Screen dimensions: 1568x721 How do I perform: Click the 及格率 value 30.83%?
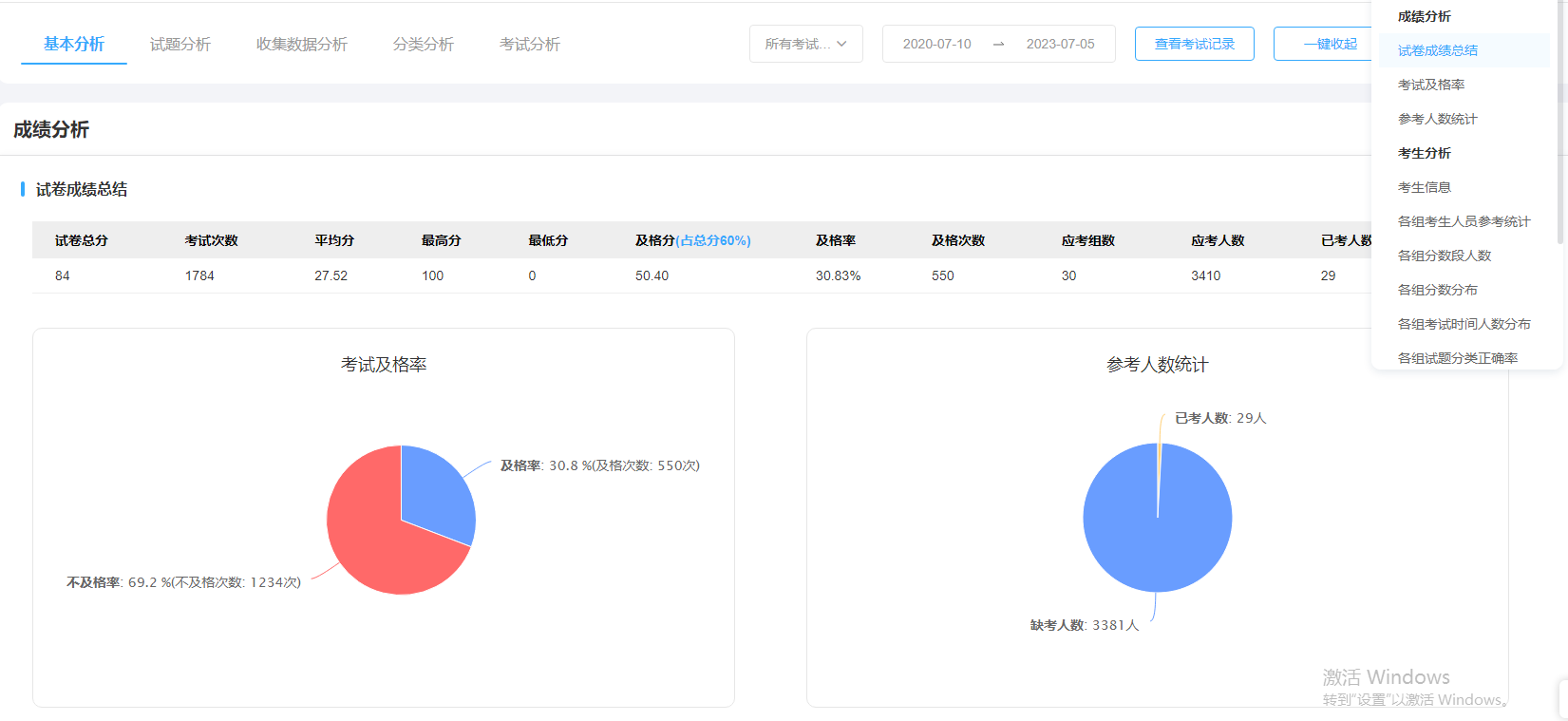pyautogui.click(x=838, y=275)
